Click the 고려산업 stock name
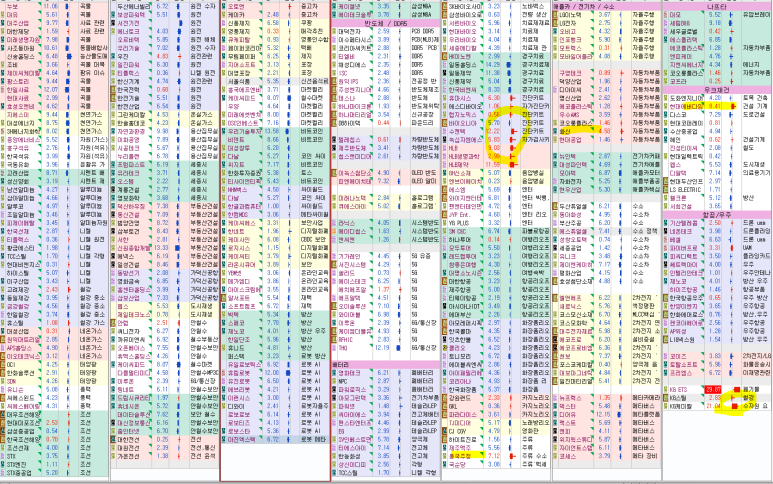This screenshot has height=484, width=773. click(17, 173)
